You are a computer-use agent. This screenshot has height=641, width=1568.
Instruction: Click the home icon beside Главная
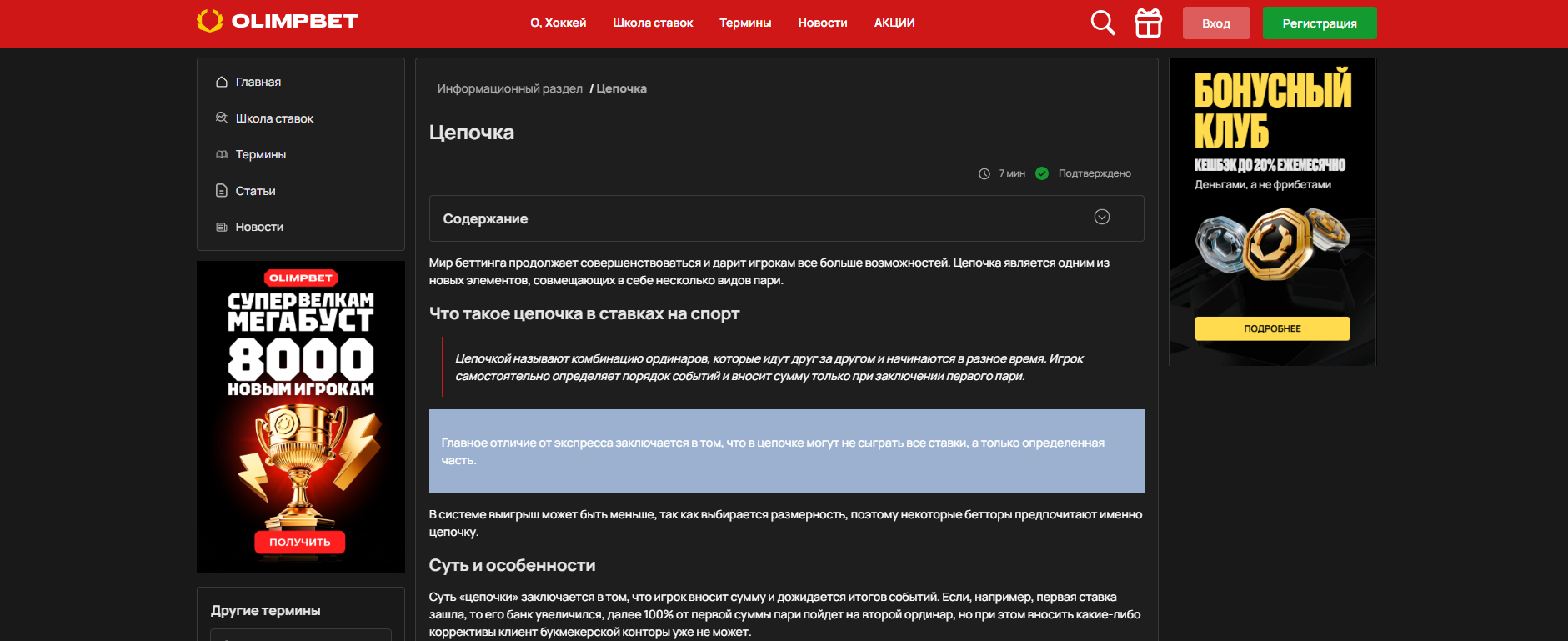222,82
